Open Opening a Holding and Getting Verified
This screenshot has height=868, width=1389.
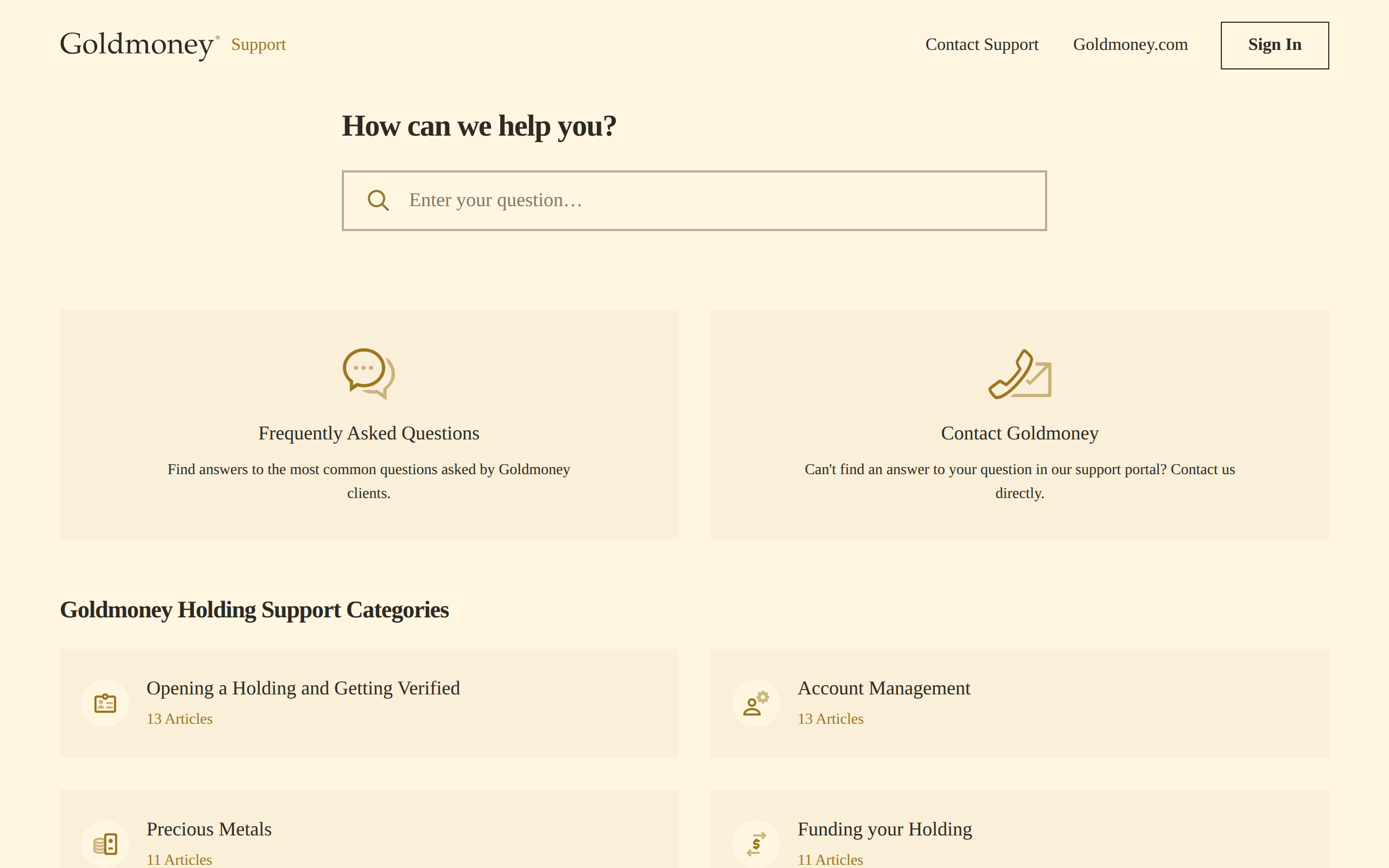point(303,688)
